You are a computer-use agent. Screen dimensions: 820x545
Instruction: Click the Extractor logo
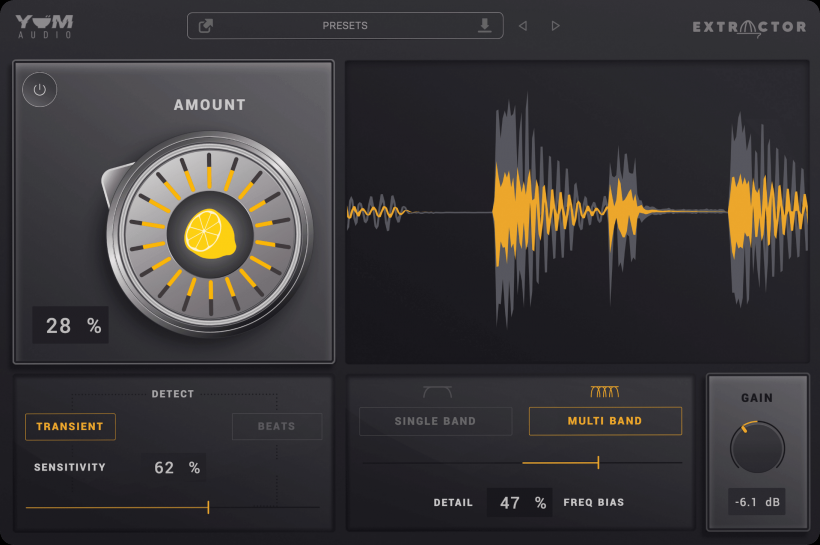(749, 27)
